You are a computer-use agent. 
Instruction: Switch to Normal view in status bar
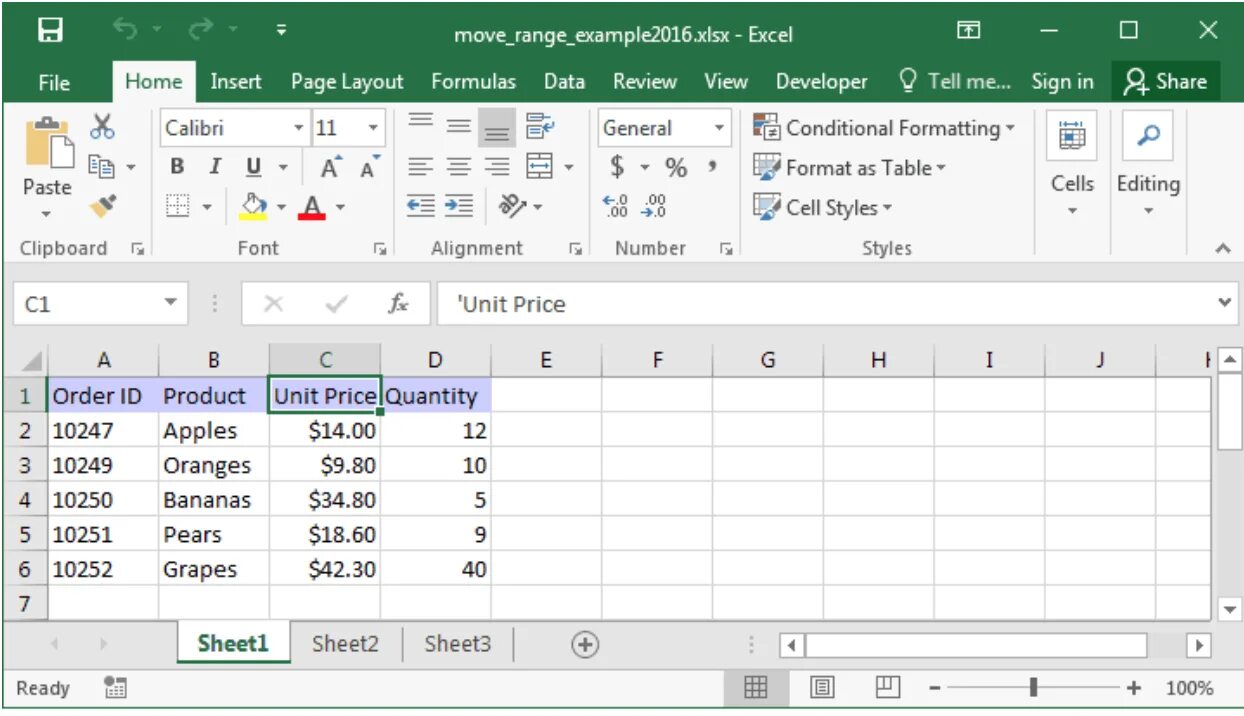coord(756,687)
